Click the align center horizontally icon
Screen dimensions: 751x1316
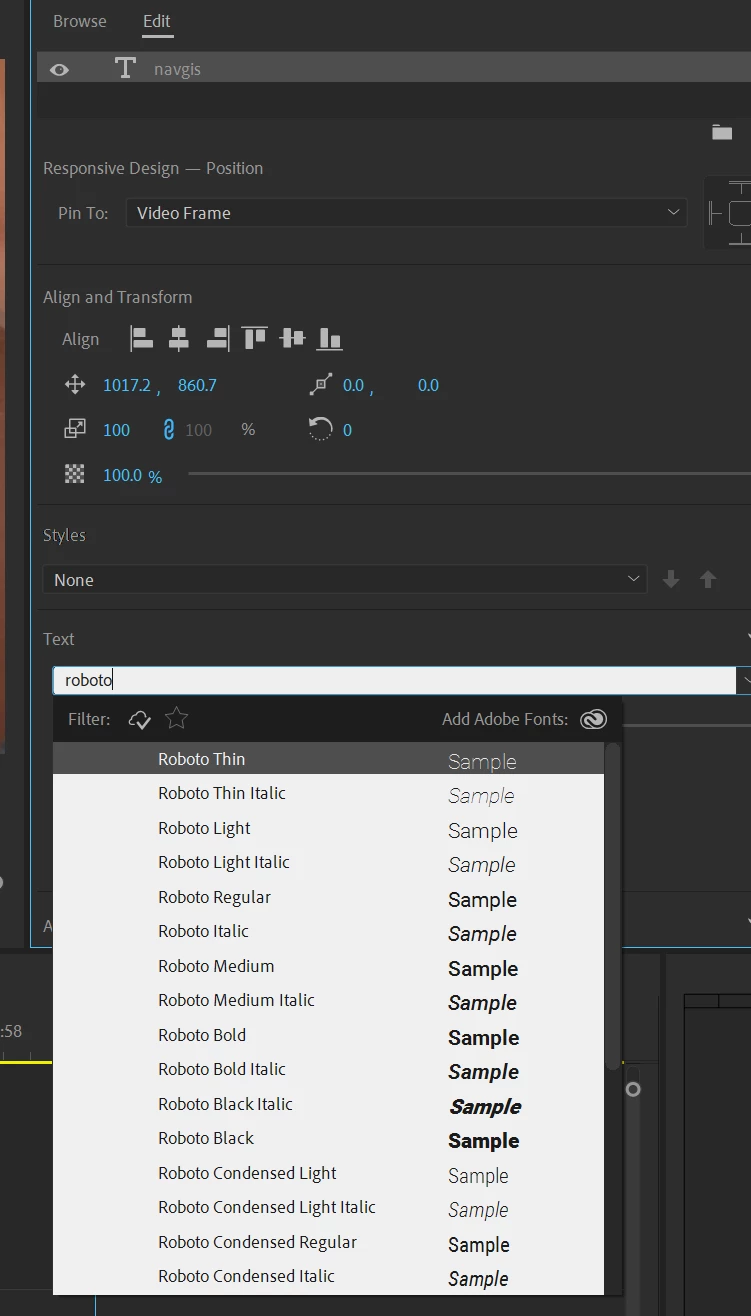coord(179,339)
